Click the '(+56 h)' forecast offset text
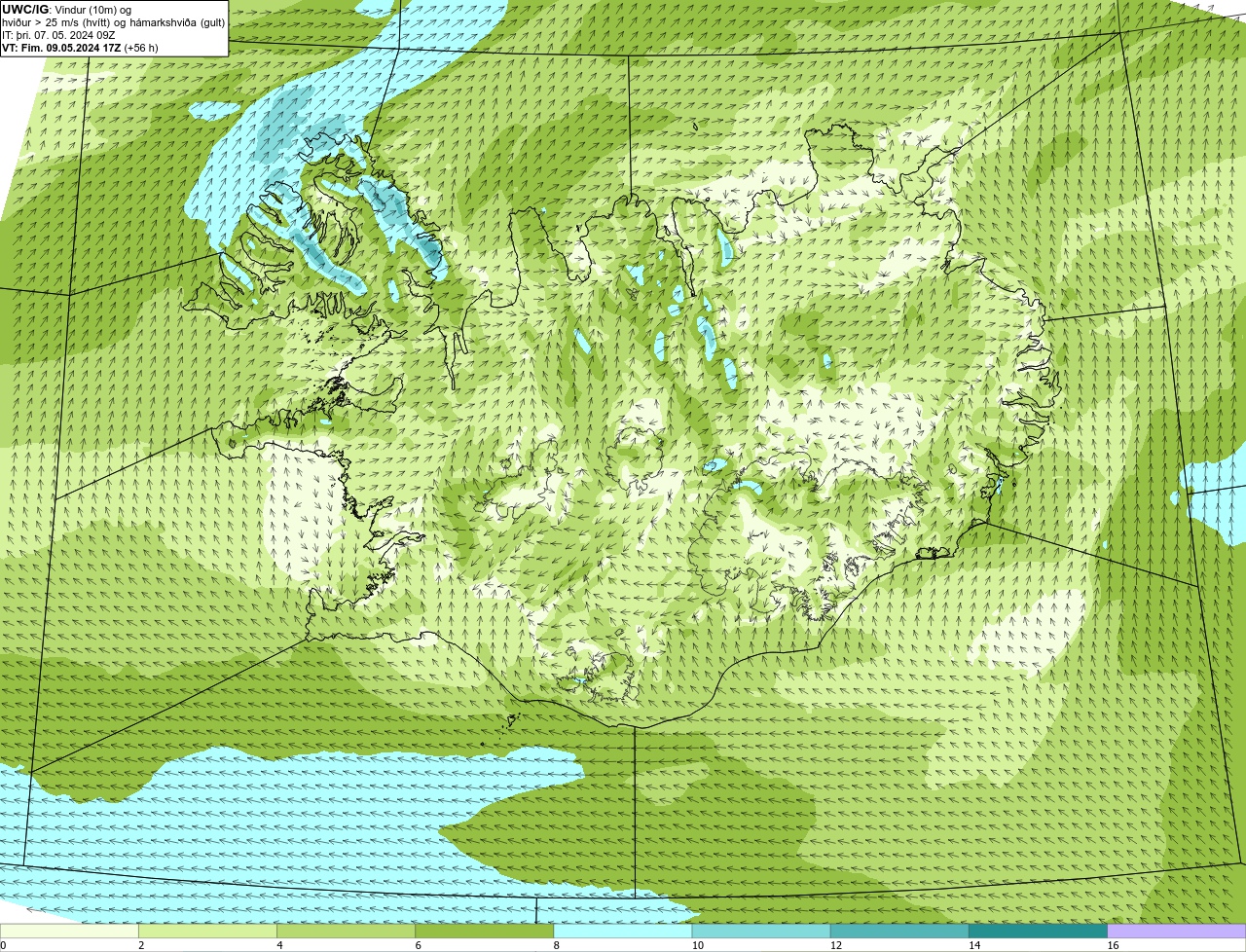Image resolution: width=1246 pixels, height=952 pixels. click(141, 48)
